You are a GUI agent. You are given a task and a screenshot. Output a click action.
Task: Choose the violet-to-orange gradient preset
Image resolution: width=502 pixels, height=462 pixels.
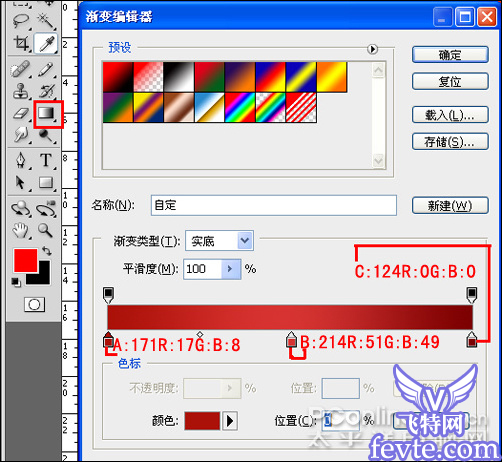click(240, 77)
